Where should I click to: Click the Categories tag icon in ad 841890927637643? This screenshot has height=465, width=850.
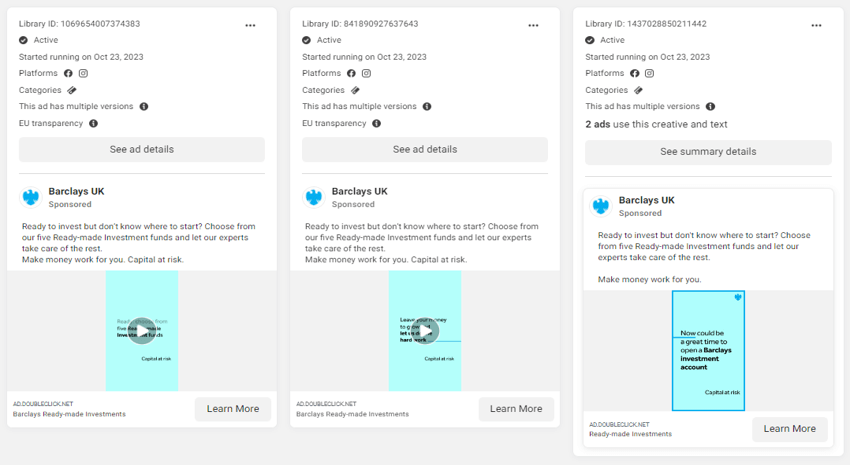click(355, 90)
